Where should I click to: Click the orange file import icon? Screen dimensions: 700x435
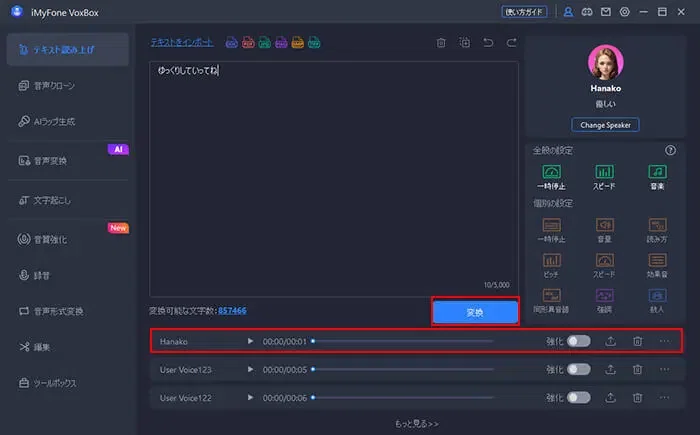click(298, 43)
